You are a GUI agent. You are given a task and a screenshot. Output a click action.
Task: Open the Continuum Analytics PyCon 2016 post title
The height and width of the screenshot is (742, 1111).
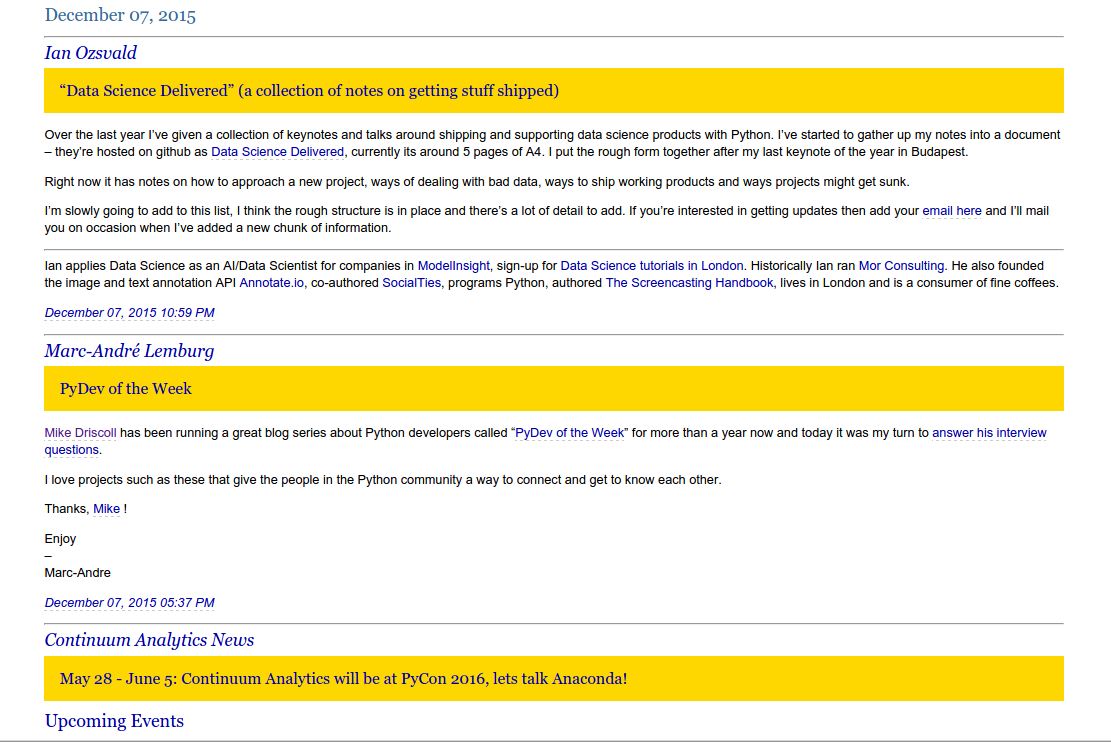343,679
